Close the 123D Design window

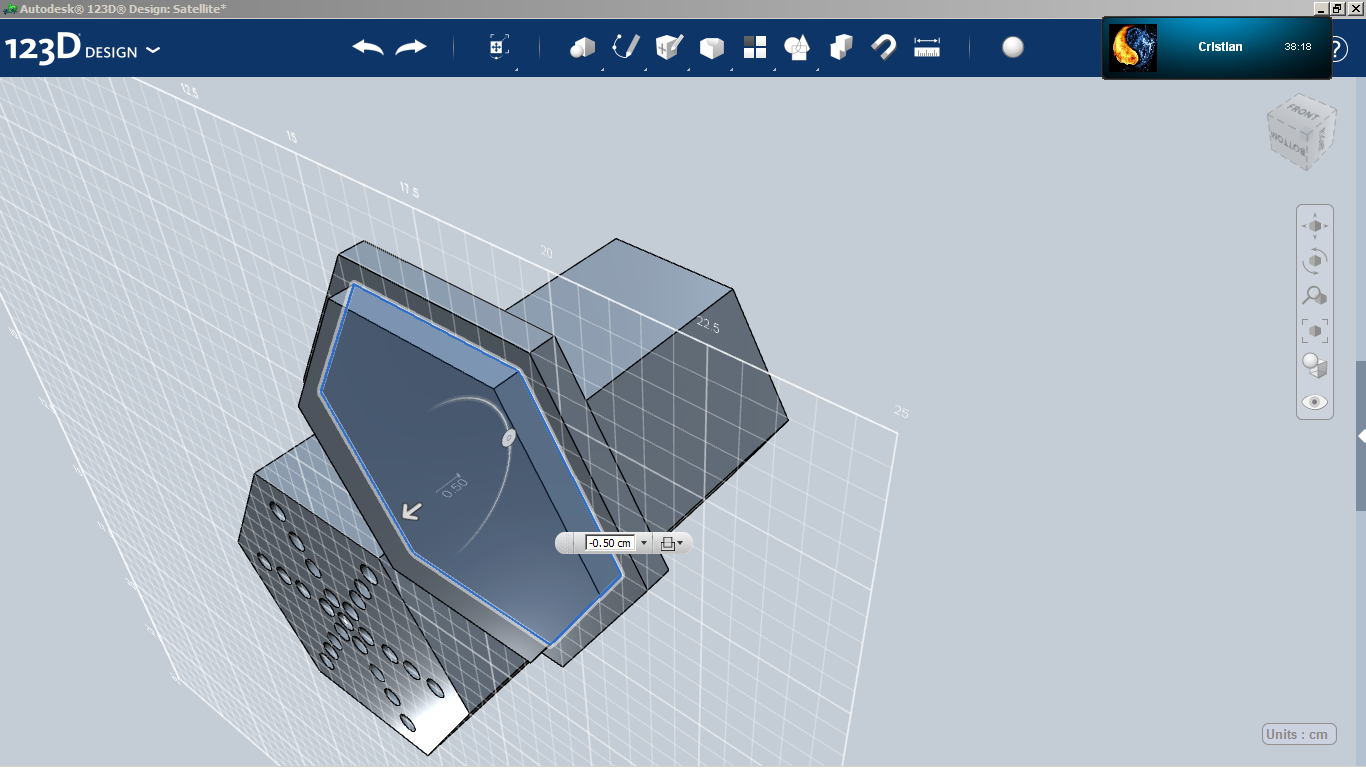1354,8
